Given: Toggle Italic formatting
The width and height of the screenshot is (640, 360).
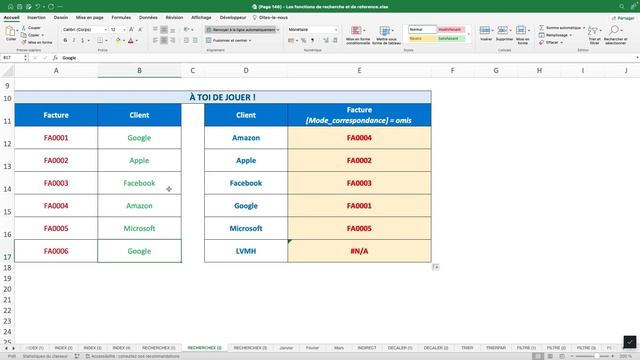Looking at the screenshot, I should pyautogui.click(x=74, y=40).
